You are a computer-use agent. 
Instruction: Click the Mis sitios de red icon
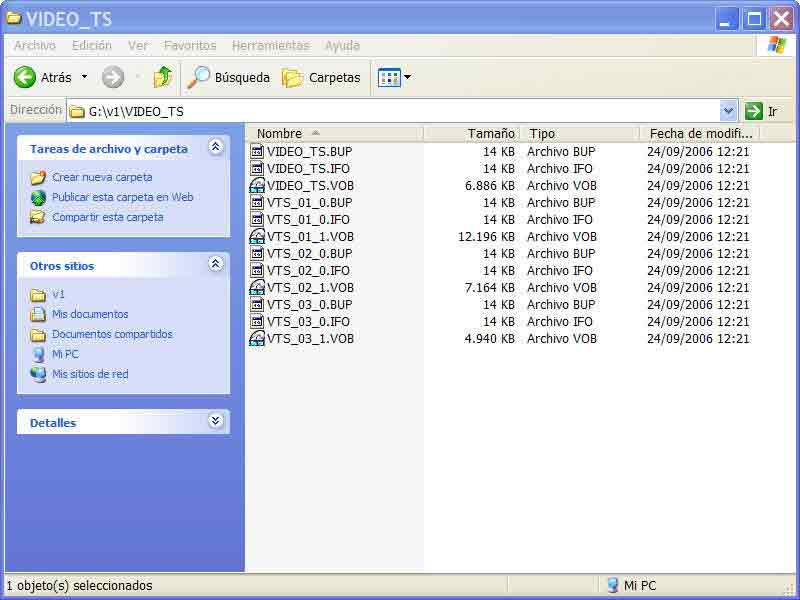(38, 374)
